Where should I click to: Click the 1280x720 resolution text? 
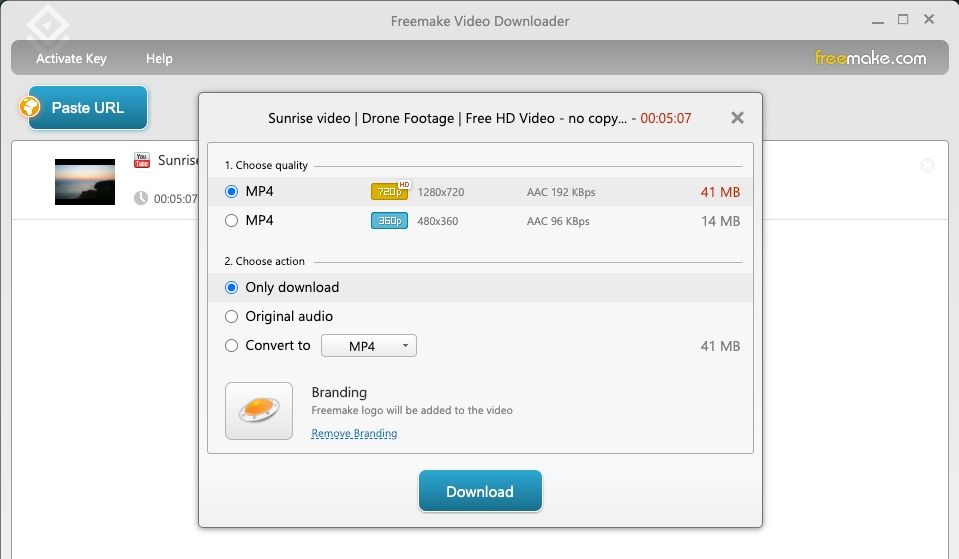[441, 192]
